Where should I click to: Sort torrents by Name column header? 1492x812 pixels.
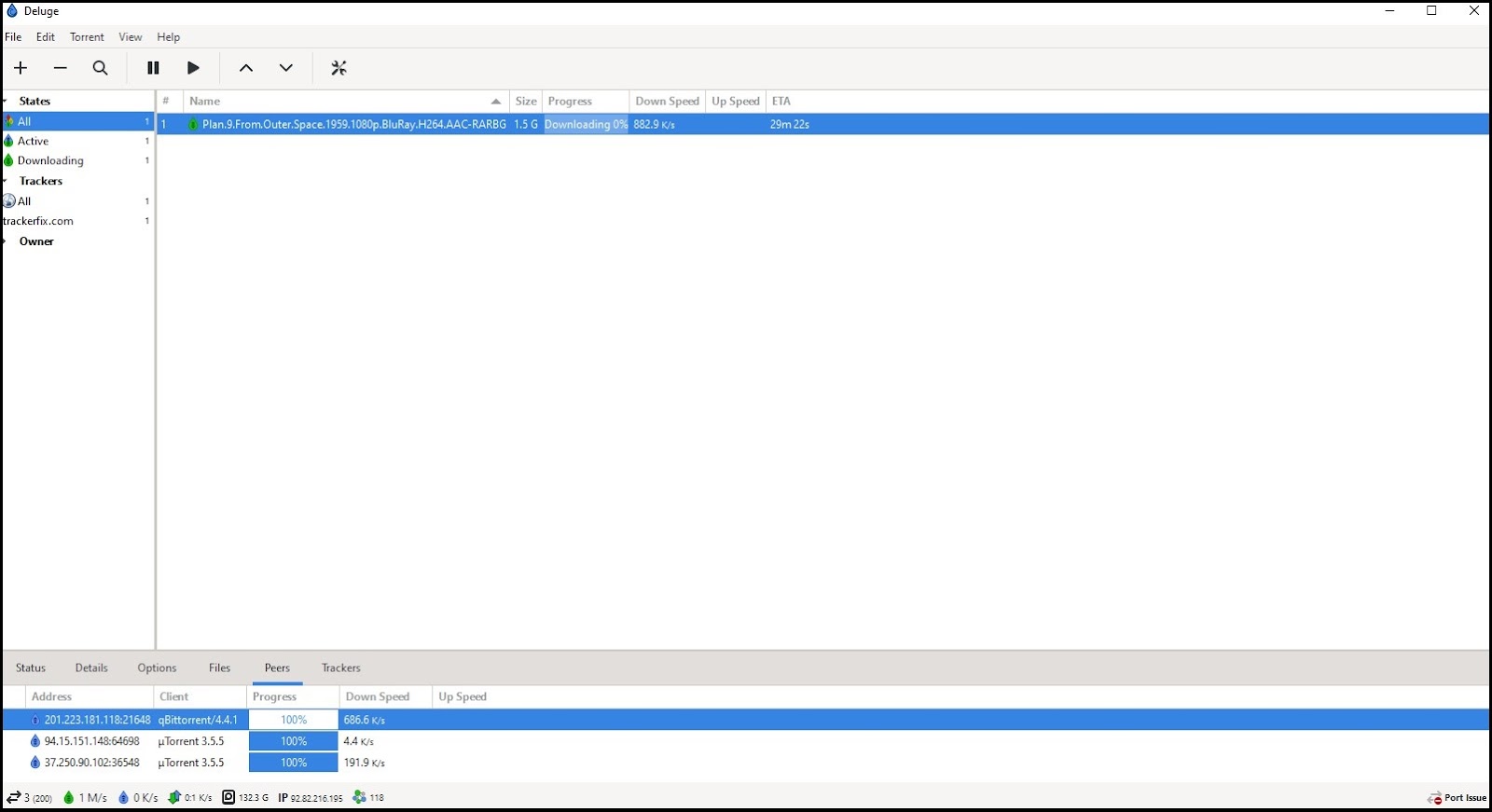tap(345, 102)
